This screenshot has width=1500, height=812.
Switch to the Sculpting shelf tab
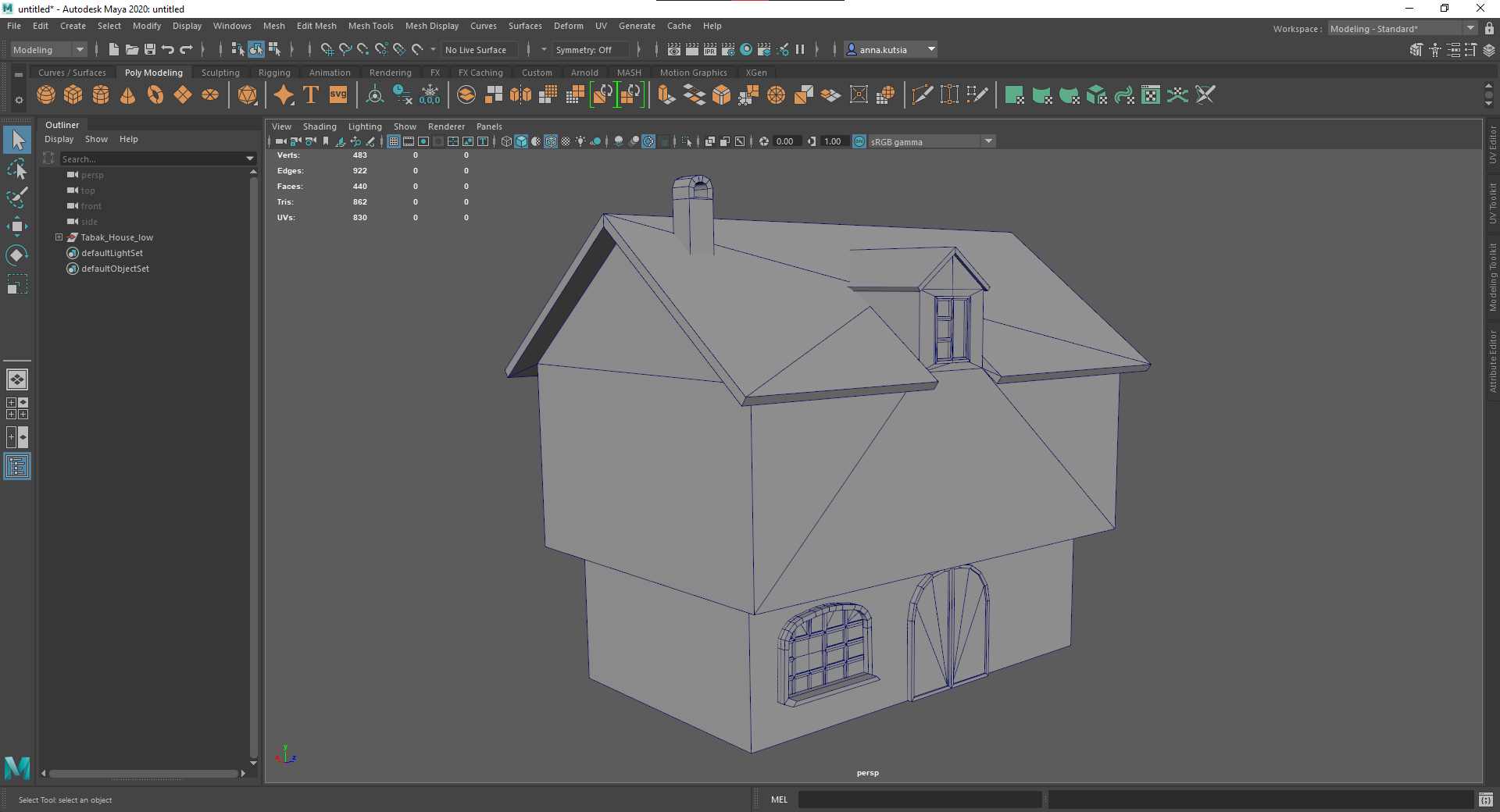[x=220, y=73]
